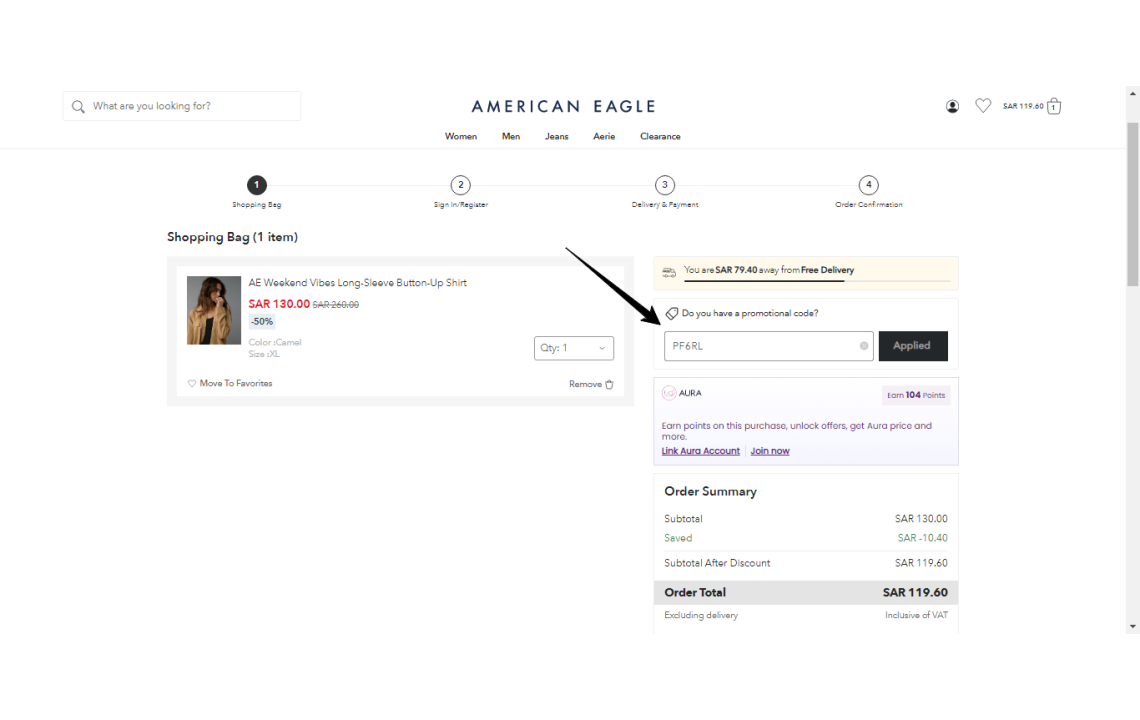Click the -50% discount badge

click(x=262, y=321)
